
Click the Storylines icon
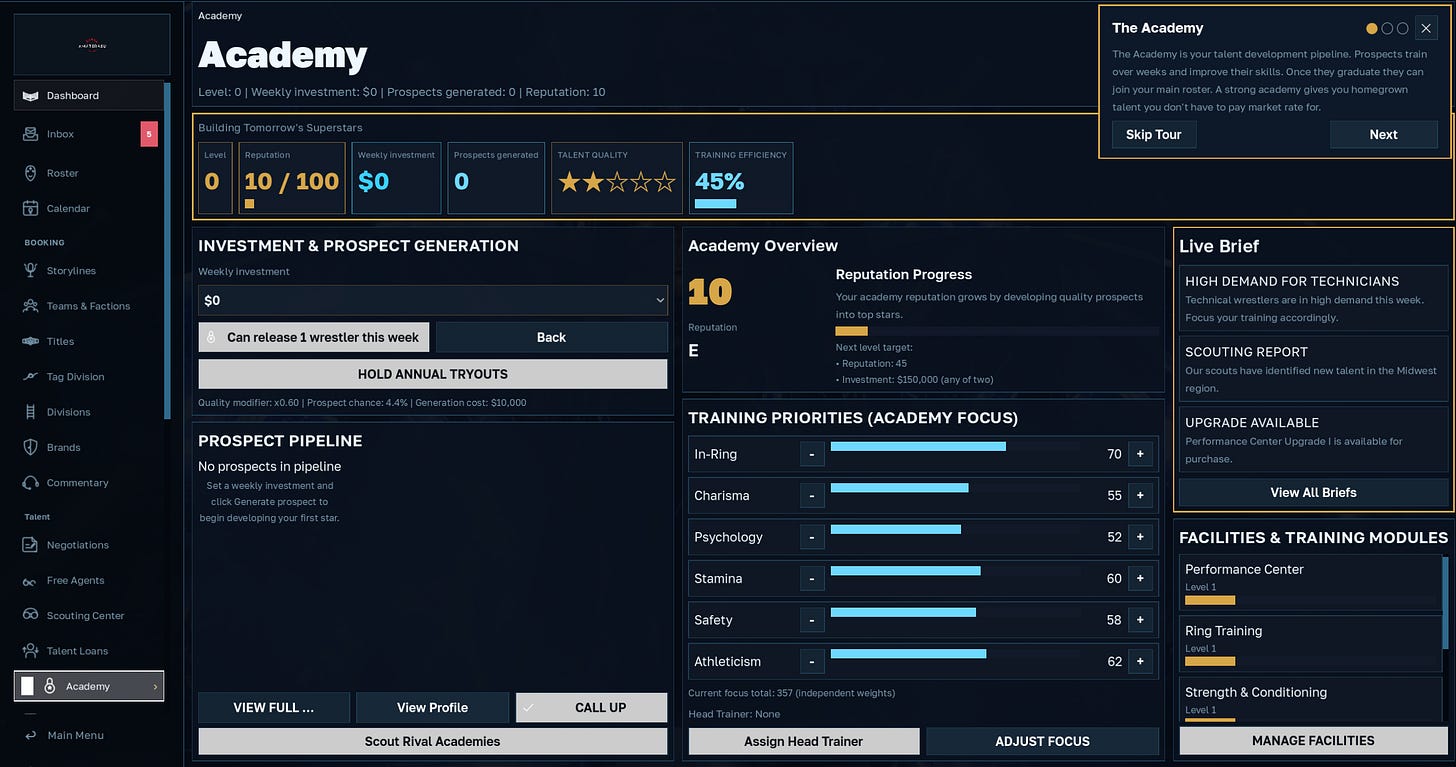(30, 271)
